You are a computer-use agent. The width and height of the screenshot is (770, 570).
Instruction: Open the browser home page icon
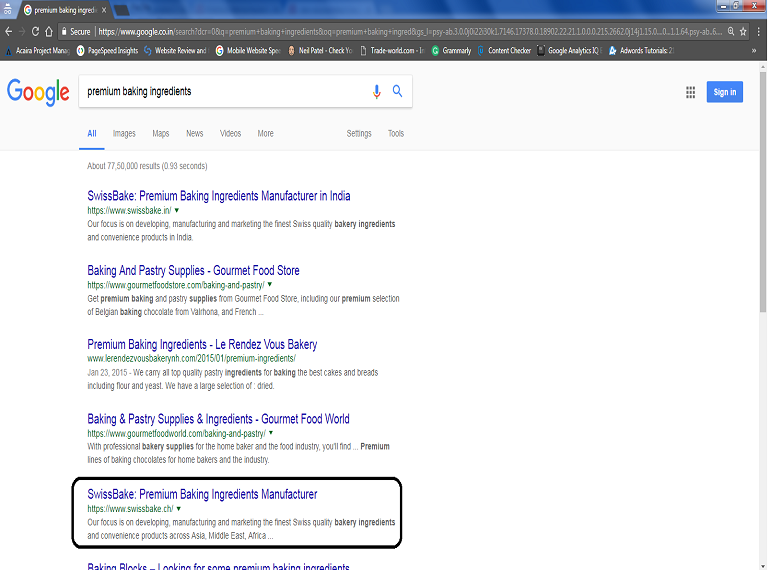tap(49, 32)
